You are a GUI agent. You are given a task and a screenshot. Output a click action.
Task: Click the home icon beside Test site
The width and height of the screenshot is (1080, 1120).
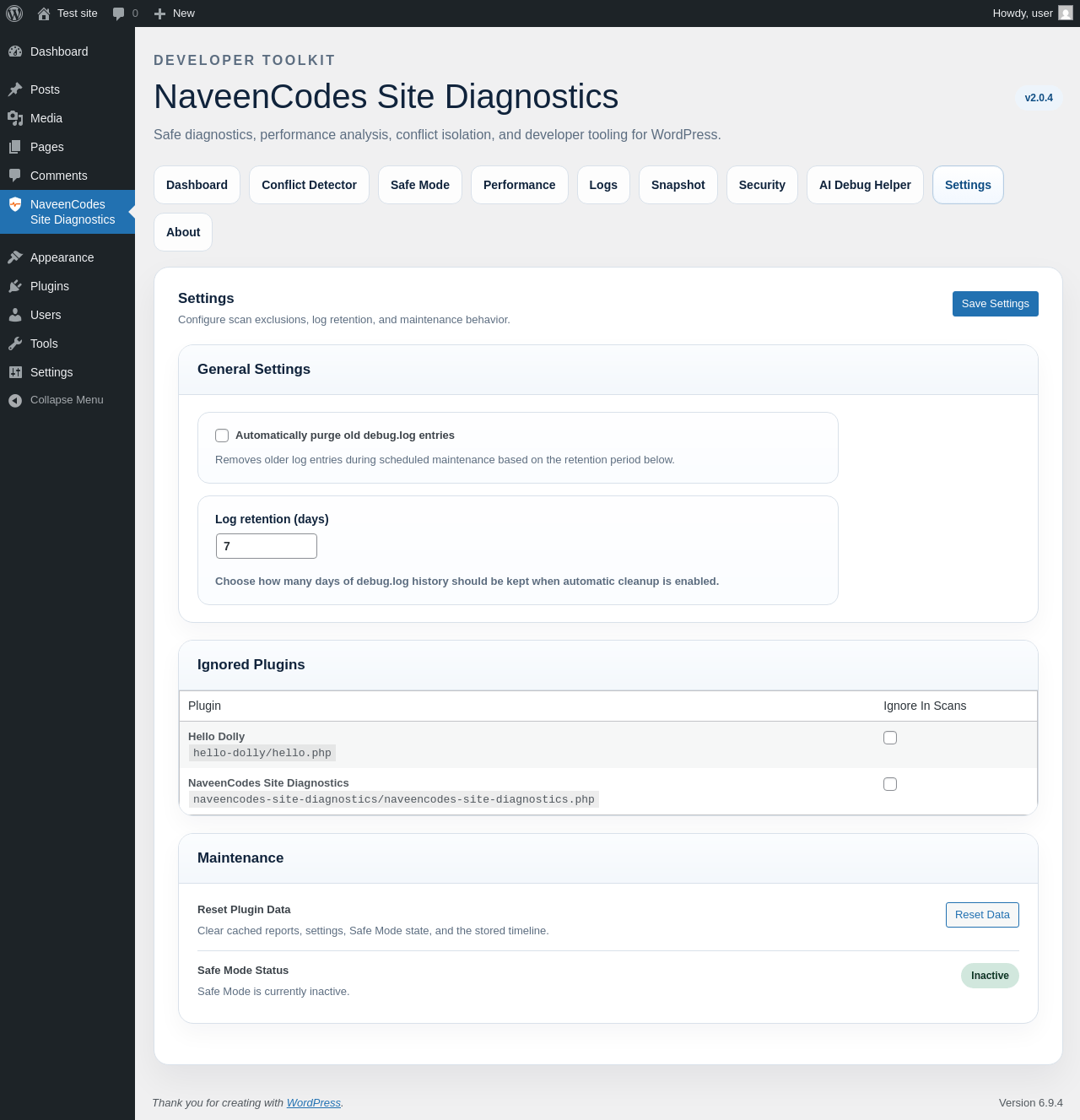(44, 14)
